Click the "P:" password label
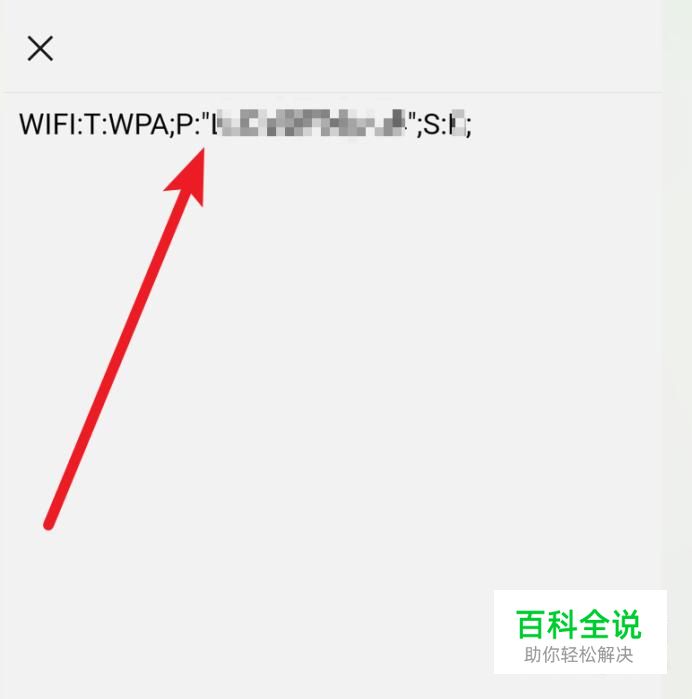 pyautogui.click(x=188, y=124)
